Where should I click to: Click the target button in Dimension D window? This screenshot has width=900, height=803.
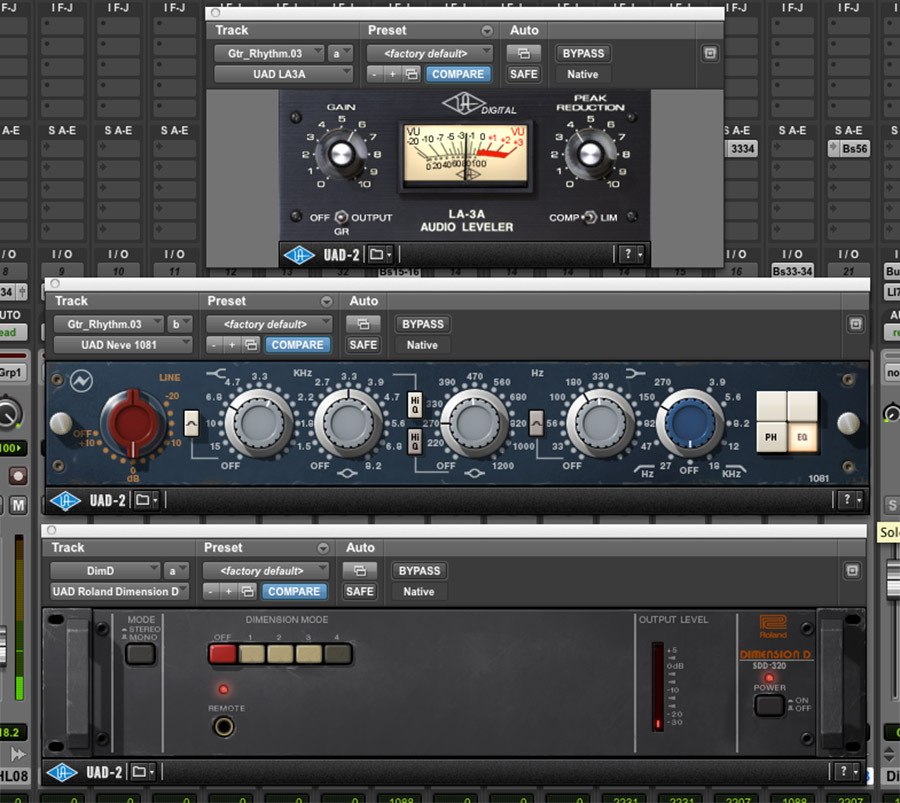tap(852, 571)
